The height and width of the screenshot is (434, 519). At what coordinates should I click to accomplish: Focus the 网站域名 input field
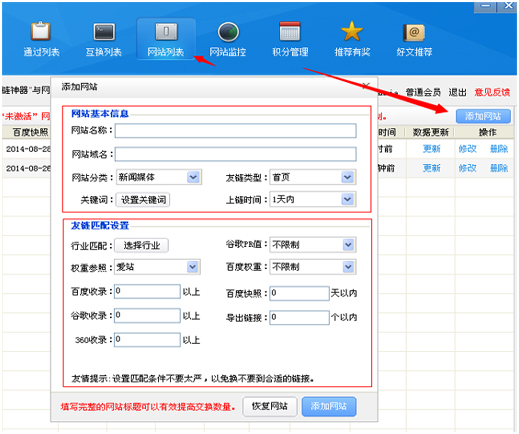pyautogui.click(x=236, y=154)
